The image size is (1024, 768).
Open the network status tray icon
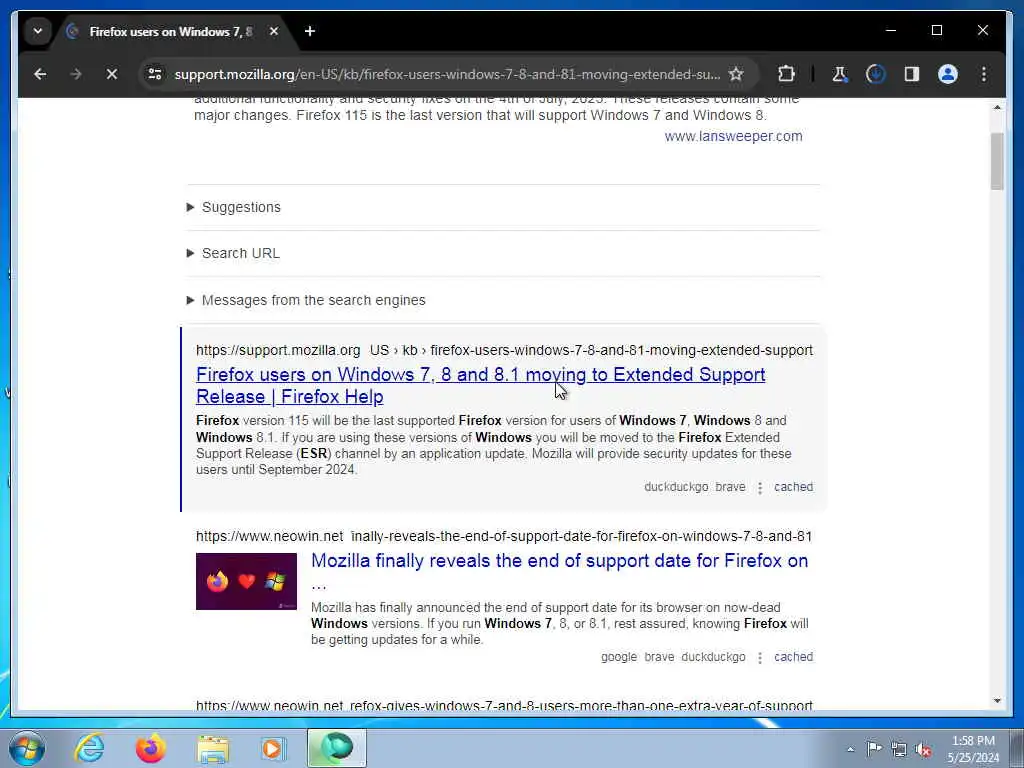pyautogui.click(x=899, y=749)
